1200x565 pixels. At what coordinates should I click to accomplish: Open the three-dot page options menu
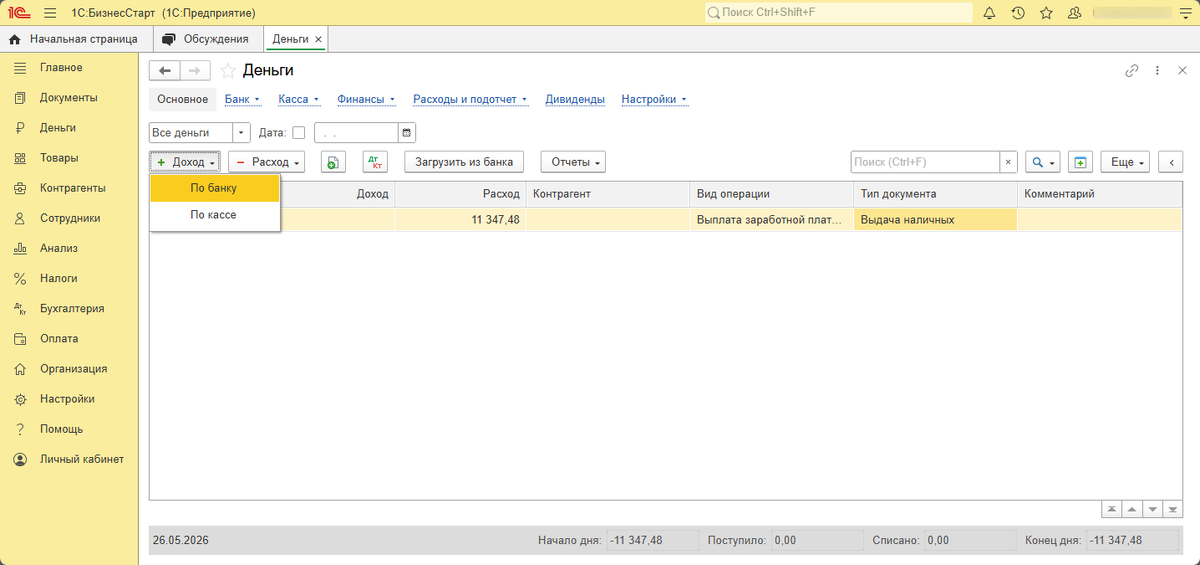(1157, 71)
